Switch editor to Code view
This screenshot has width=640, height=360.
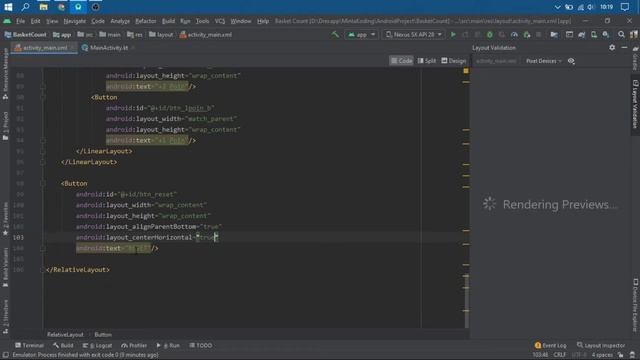(x=402, y=61)
